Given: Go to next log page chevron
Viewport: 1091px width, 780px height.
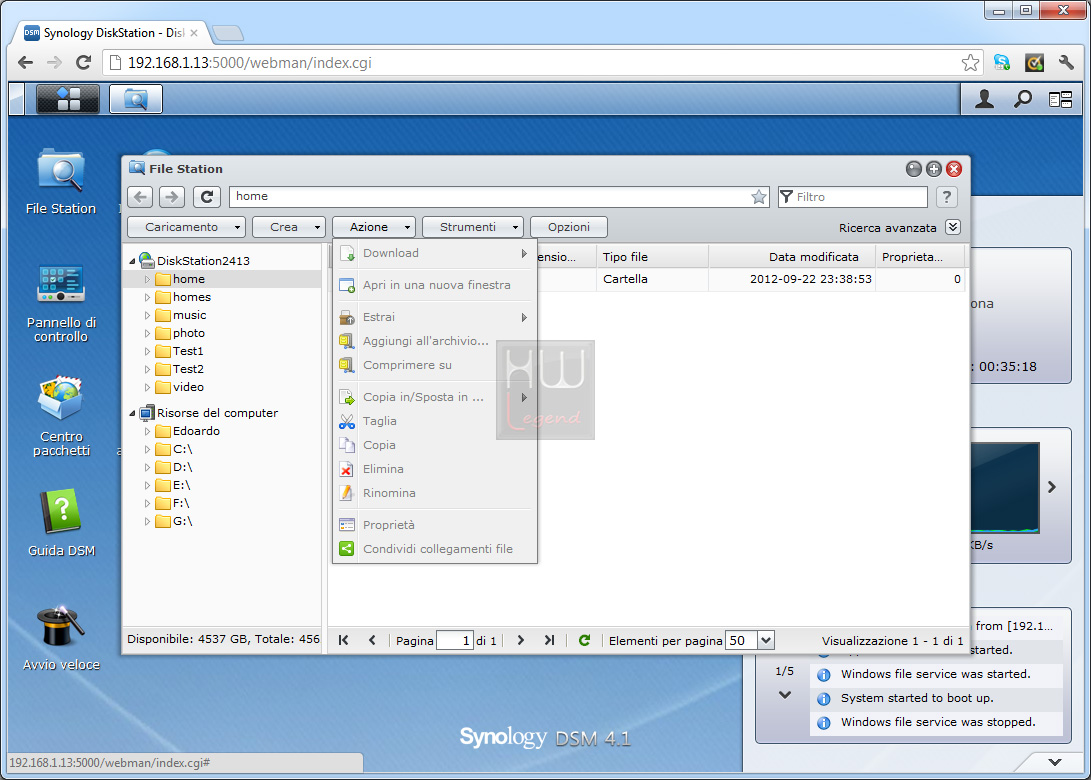Looking at the screenshot, I should [x=785, y=695].
